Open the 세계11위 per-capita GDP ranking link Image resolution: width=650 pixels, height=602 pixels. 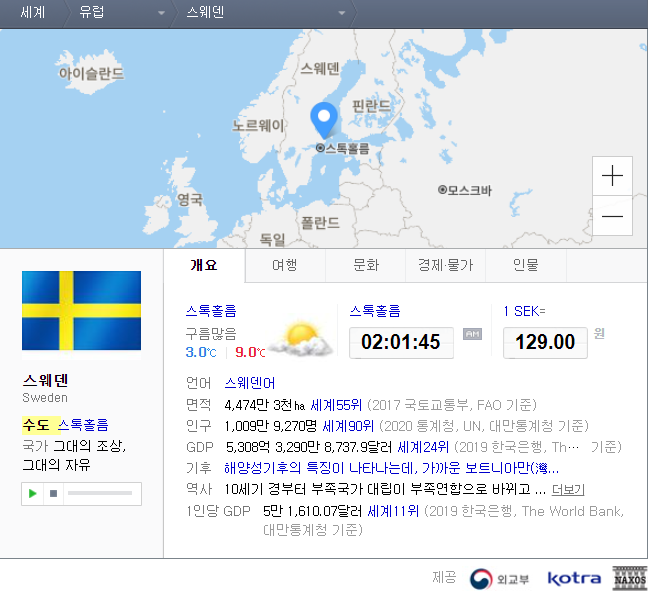(393, 511)
